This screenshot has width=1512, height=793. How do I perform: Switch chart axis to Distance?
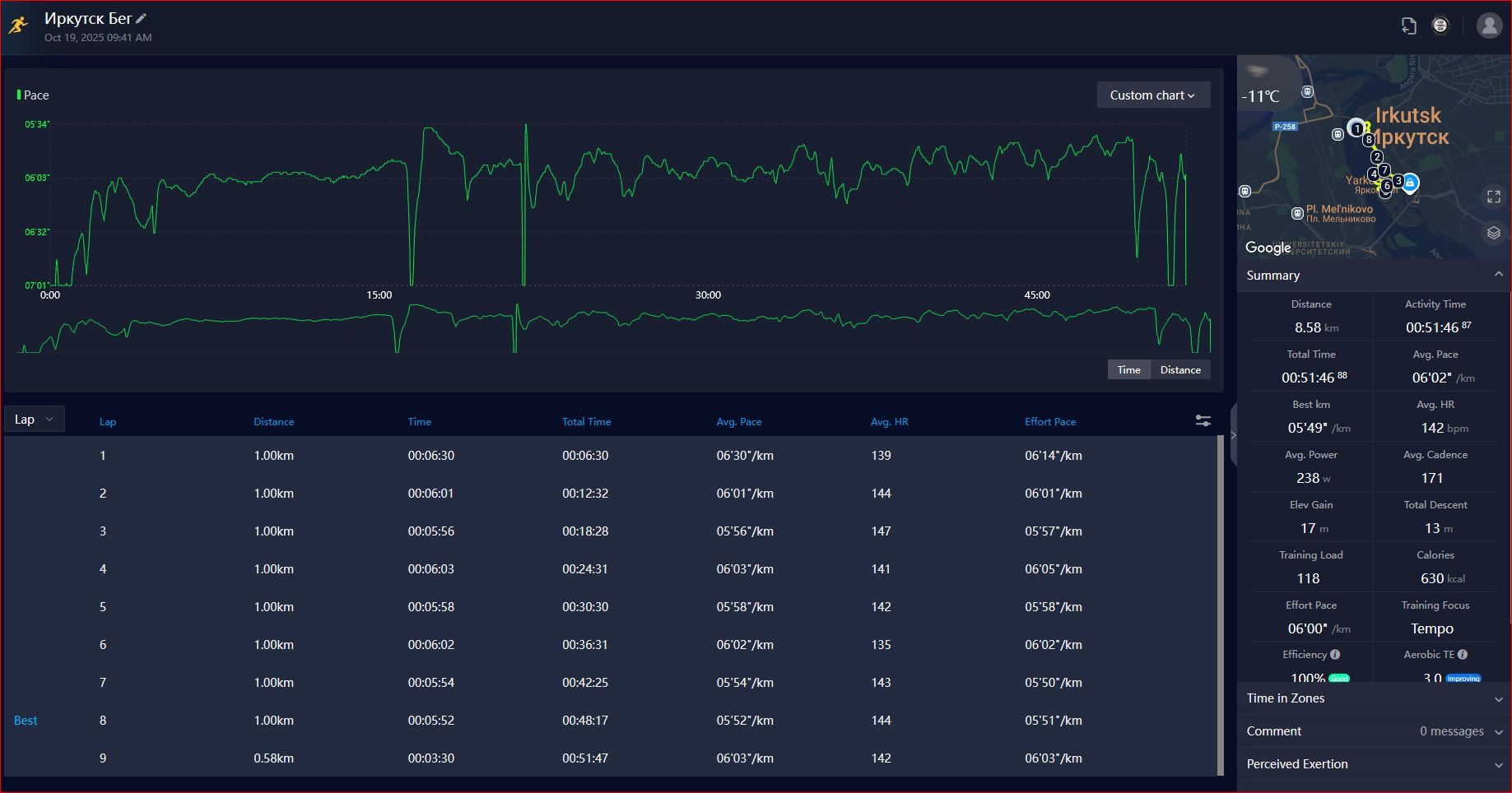tap(1180, 369)
